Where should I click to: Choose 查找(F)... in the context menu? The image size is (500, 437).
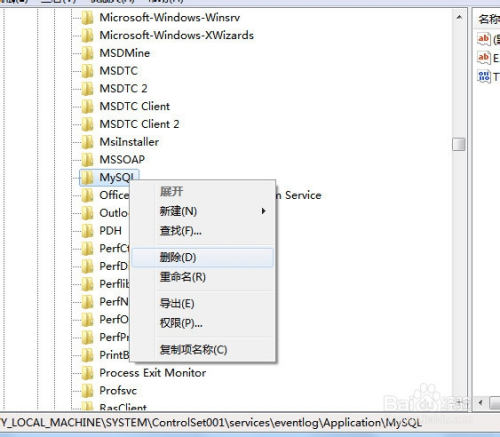tap(202, 231)
